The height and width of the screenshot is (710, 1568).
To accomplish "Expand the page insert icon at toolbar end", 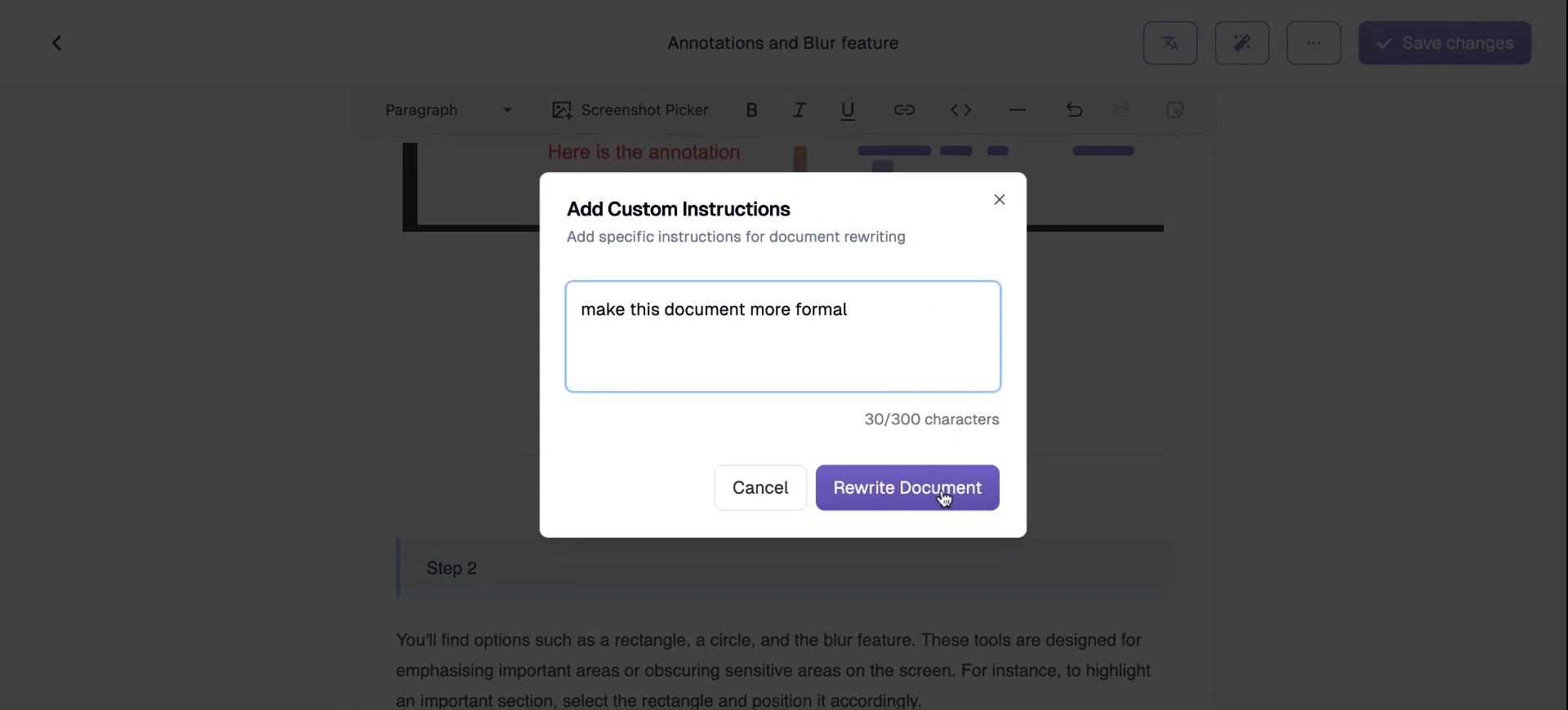I will [x=1176, y=110].
